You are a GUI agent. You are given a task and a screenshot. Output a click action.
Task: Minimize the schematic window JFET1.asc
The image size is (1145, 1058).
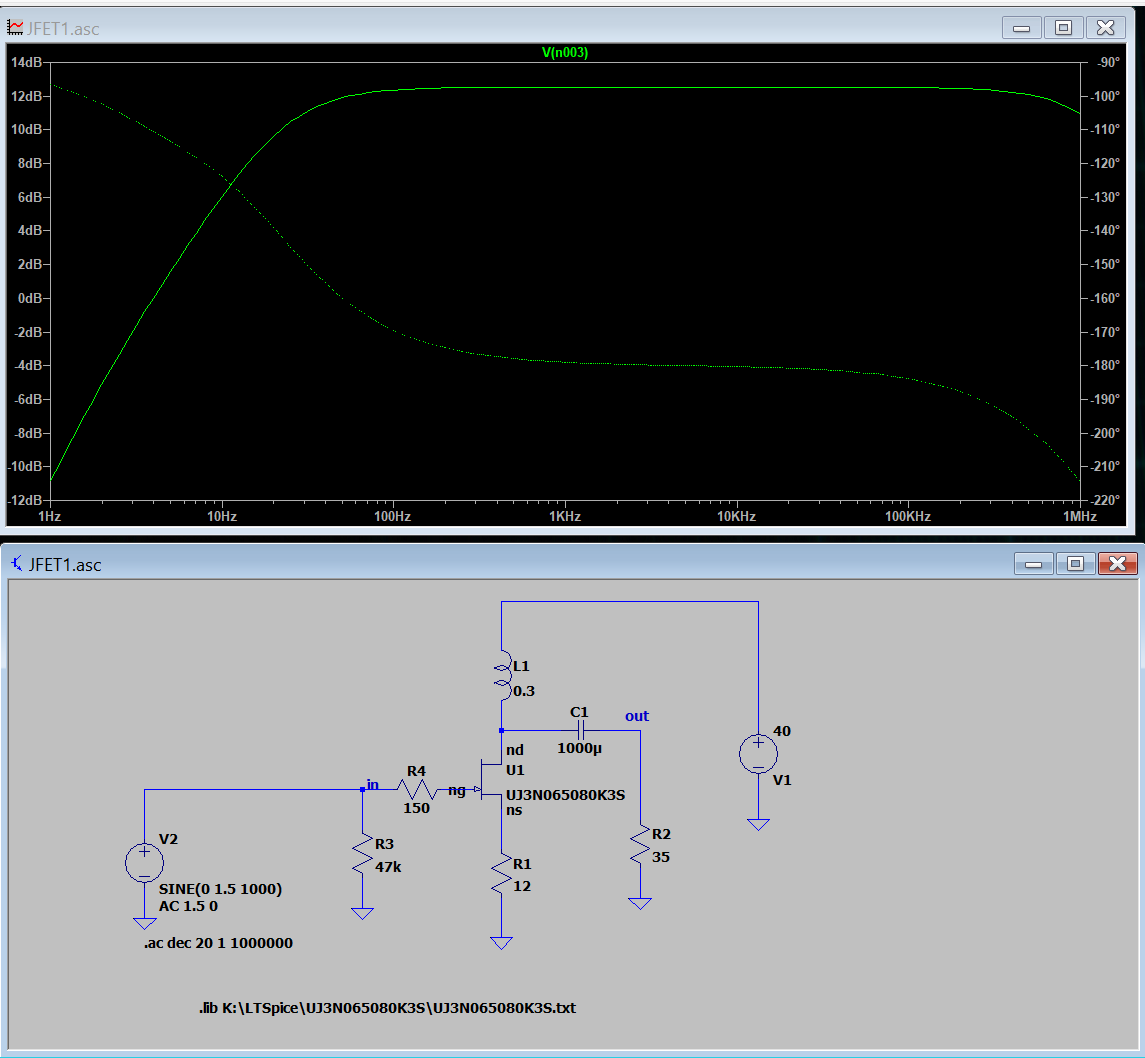[1033, 564]
